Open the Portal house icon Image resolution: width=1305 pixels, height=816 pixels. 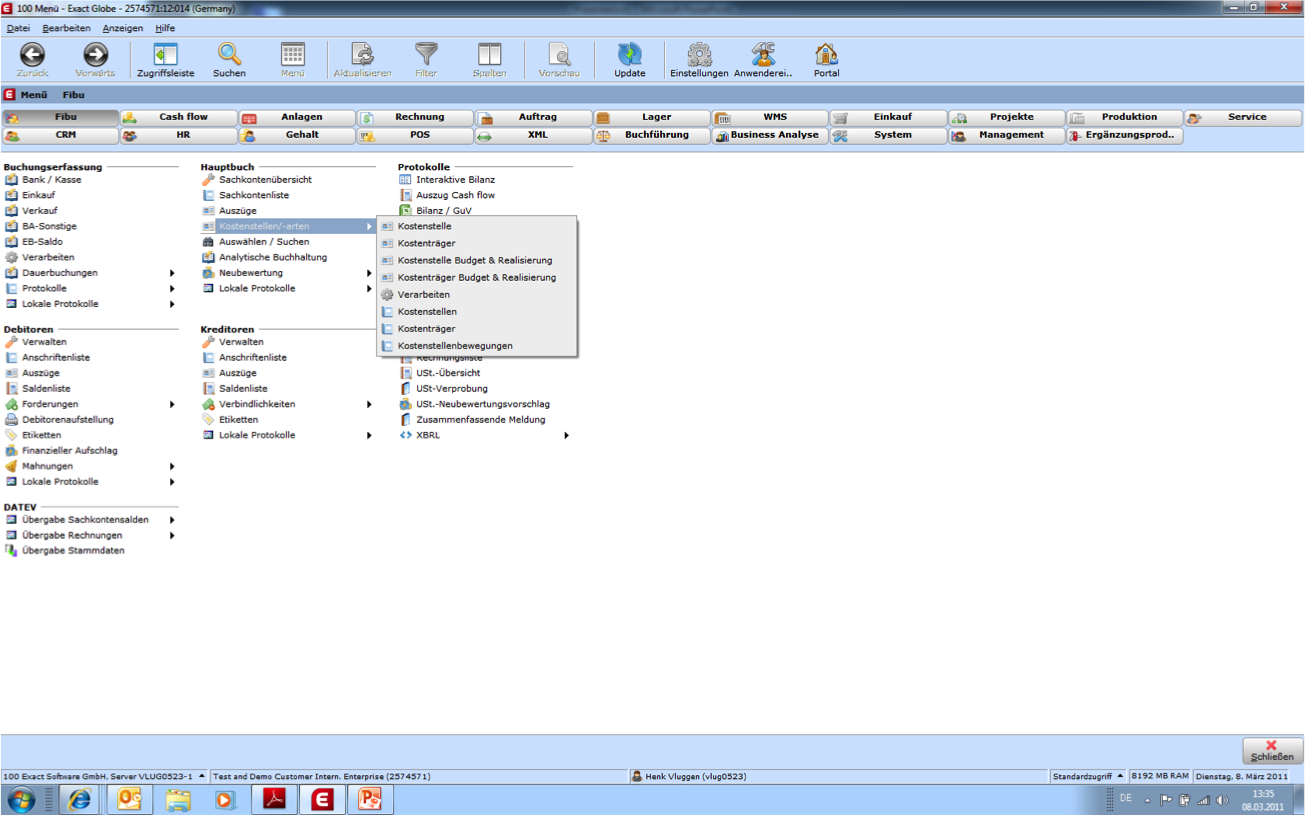[826, 55]
